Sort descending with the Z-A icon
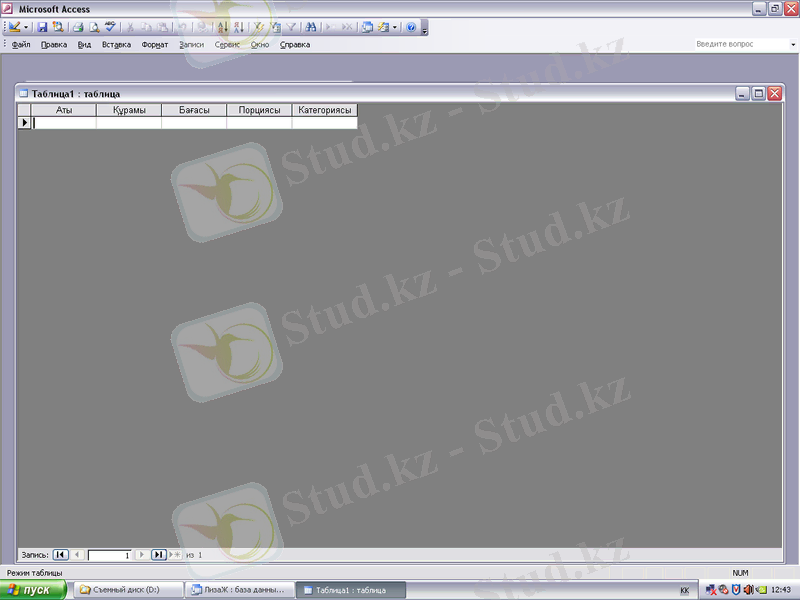Image resolution: width=800 pixels, height=600 pixels. point(239,27)
